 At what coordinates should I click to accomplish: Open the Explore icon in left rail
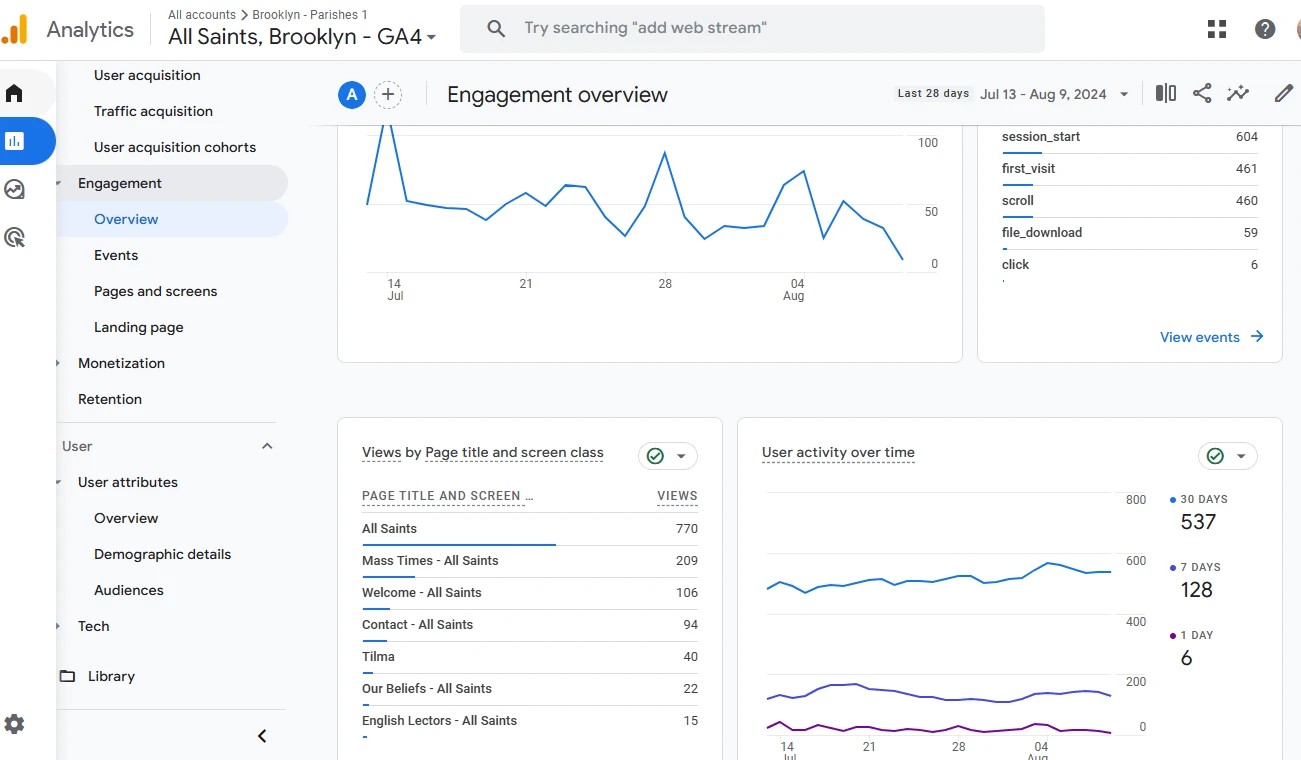(14, 189)
